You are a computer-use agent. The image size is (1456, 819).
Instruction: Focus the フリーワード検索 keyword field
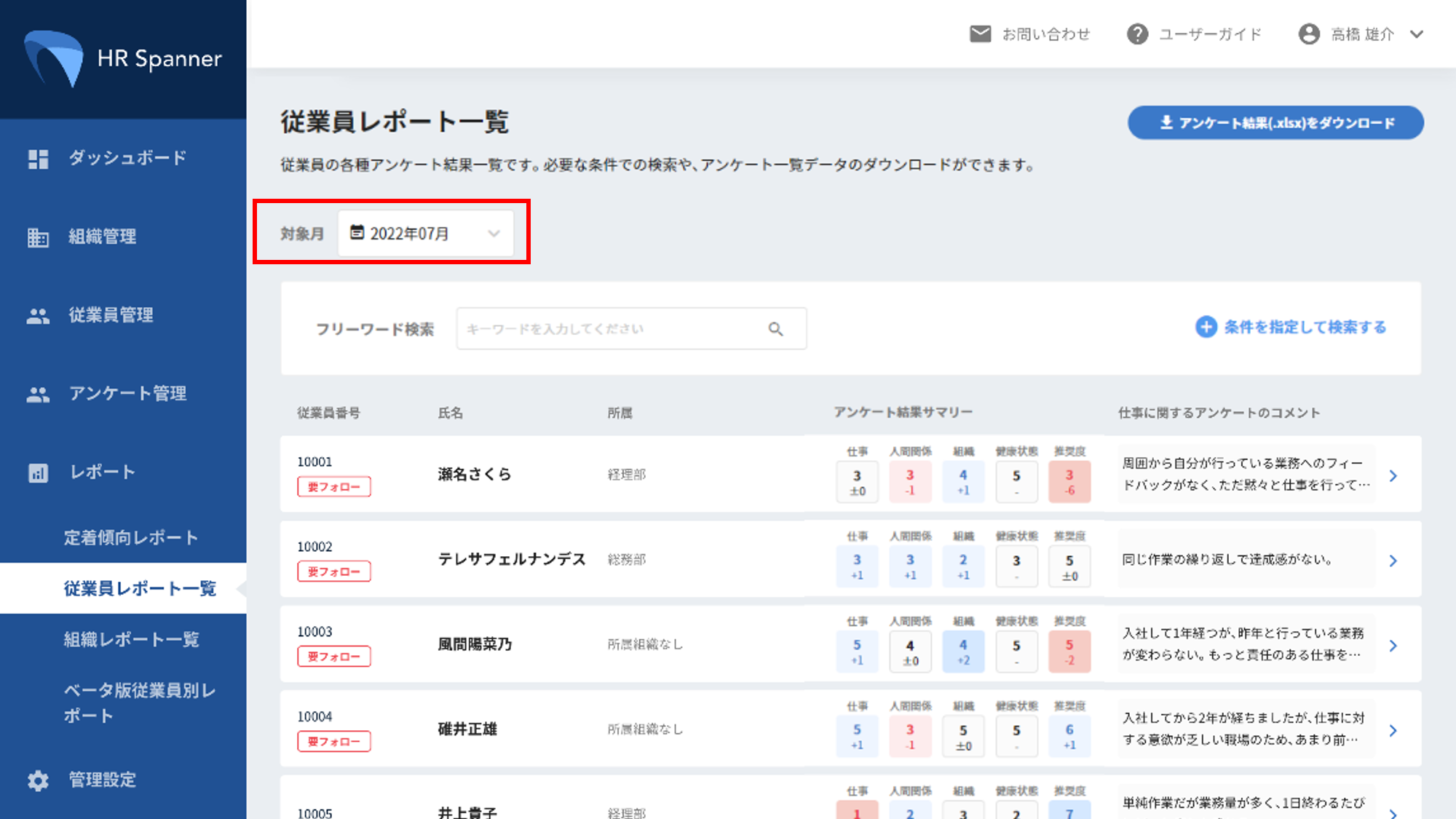612,329
